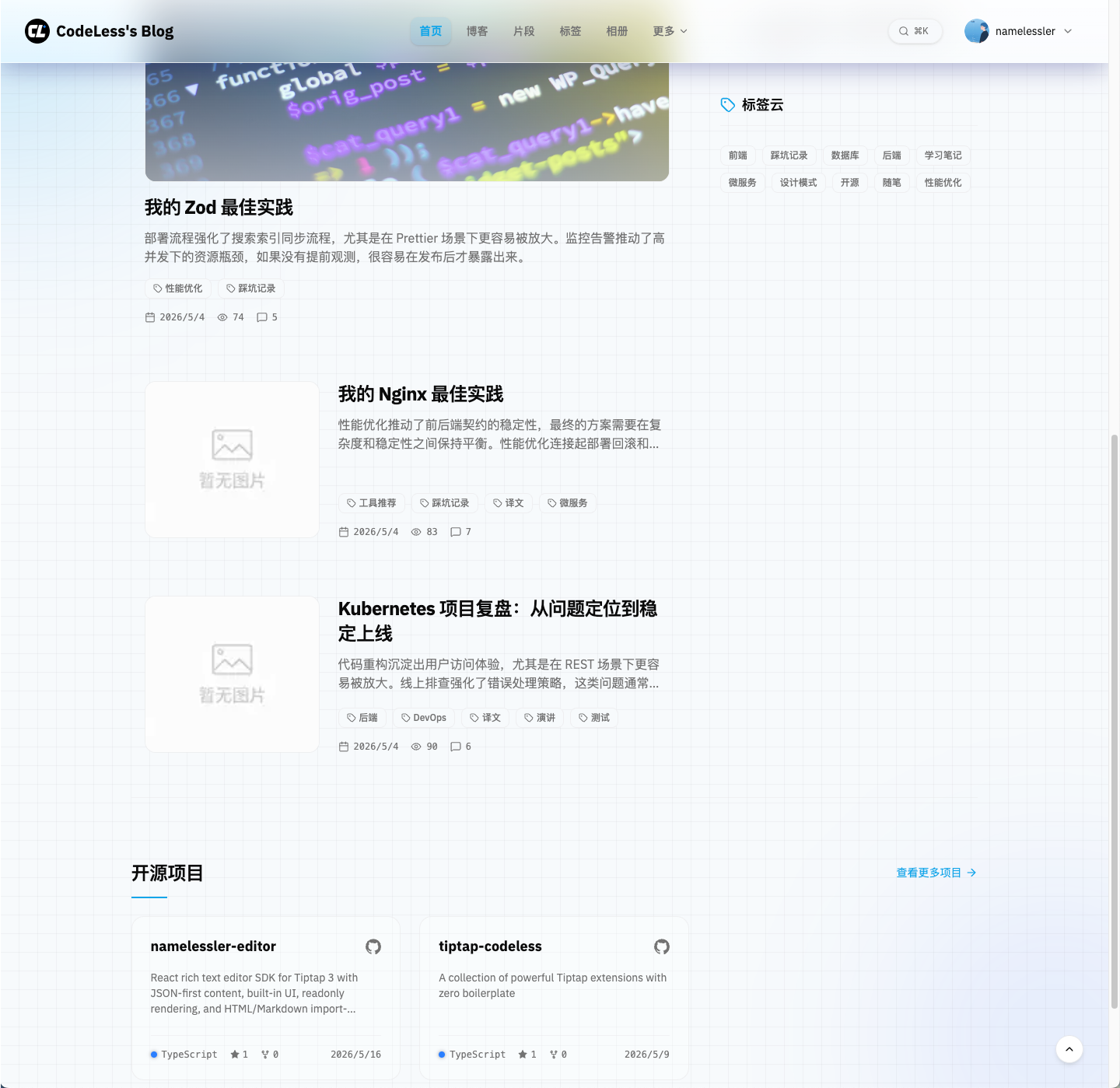Open the 博客 nav item
This screenshot has width=1120, height=1088.
pyautogui.click(x=478, y=31)
